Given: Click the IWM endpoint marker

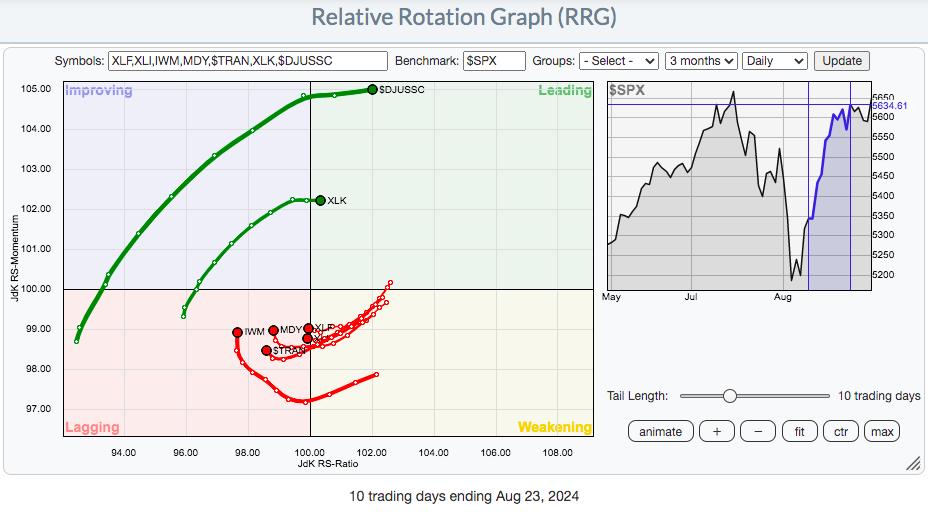Looking at the screenshot, I should (237, 332).
